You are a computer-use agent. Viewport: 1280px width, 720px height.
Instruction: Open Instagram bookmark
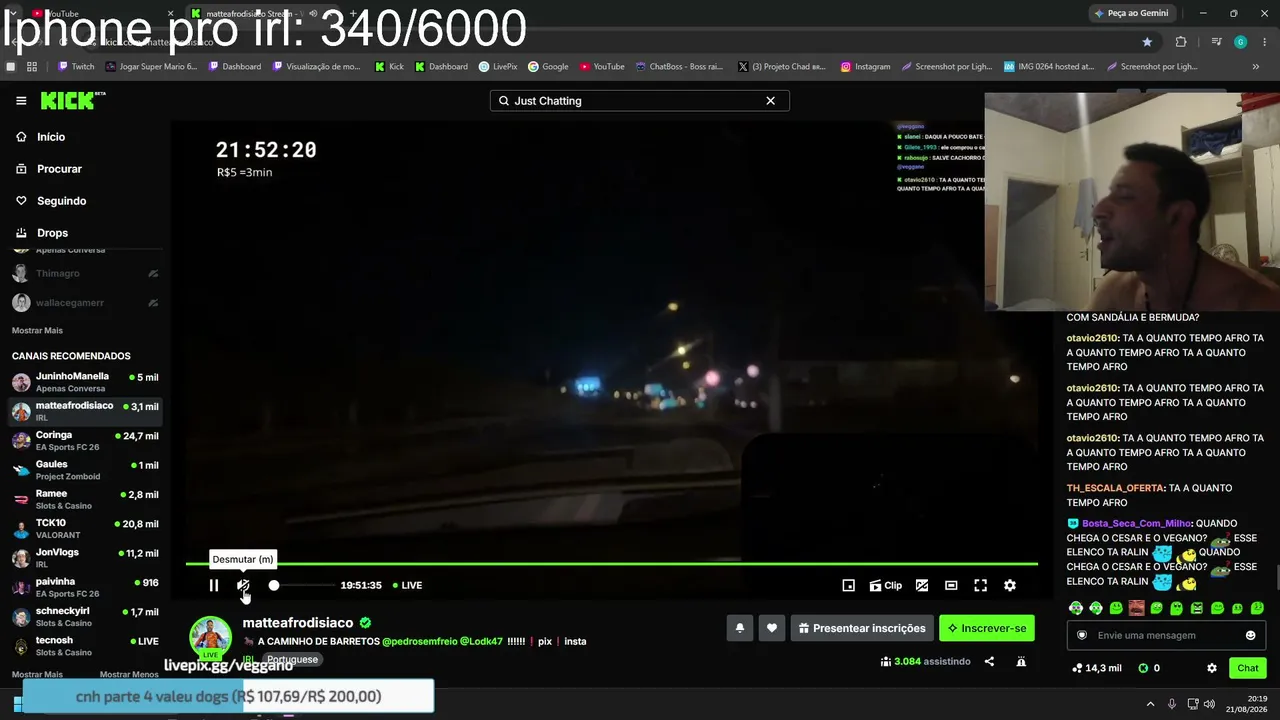pyautogui.click(x=865, y=67)
